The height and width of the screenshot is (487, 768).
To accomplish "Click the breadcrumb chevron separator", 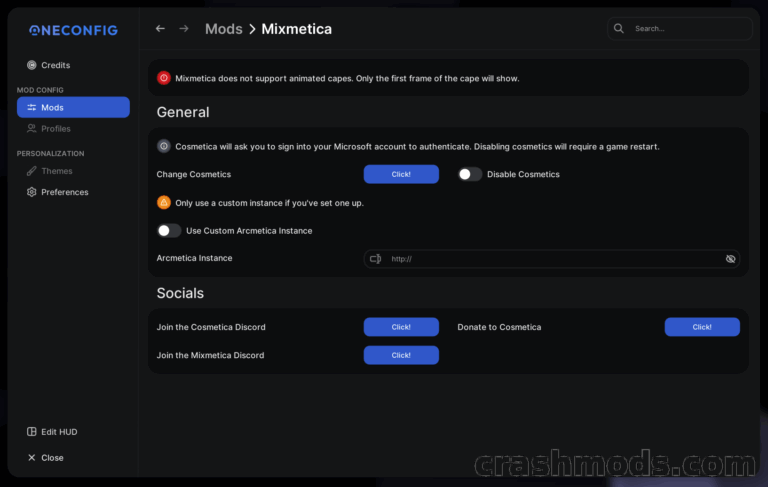I will (252, 29).
